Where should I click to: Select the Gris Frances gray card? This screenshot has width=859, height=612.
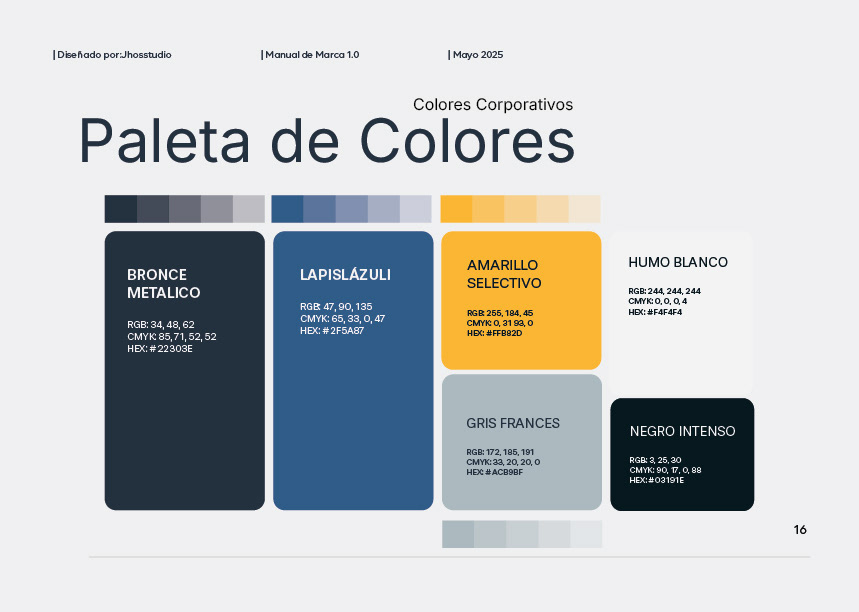click(x=522, y=442)
